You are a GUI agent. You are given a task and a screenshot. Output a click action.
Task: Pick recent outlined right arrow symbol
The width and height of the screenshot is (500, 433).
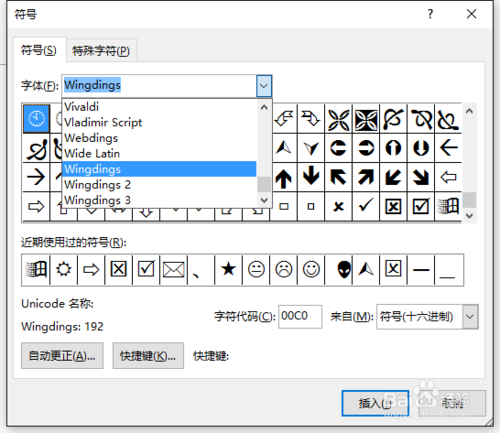(91, 269)
